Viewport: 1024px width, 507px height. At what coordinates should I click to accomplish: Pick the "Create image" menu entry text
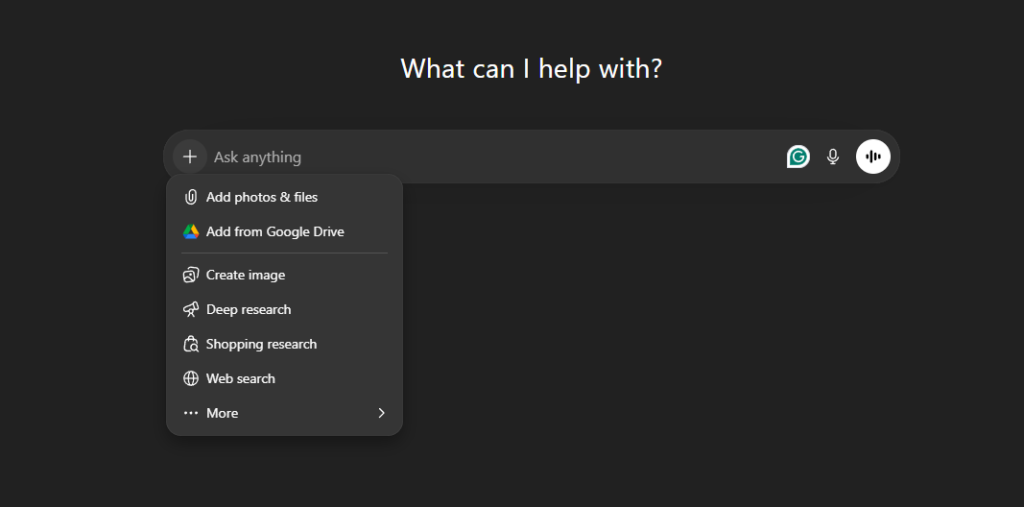point(245,275)
